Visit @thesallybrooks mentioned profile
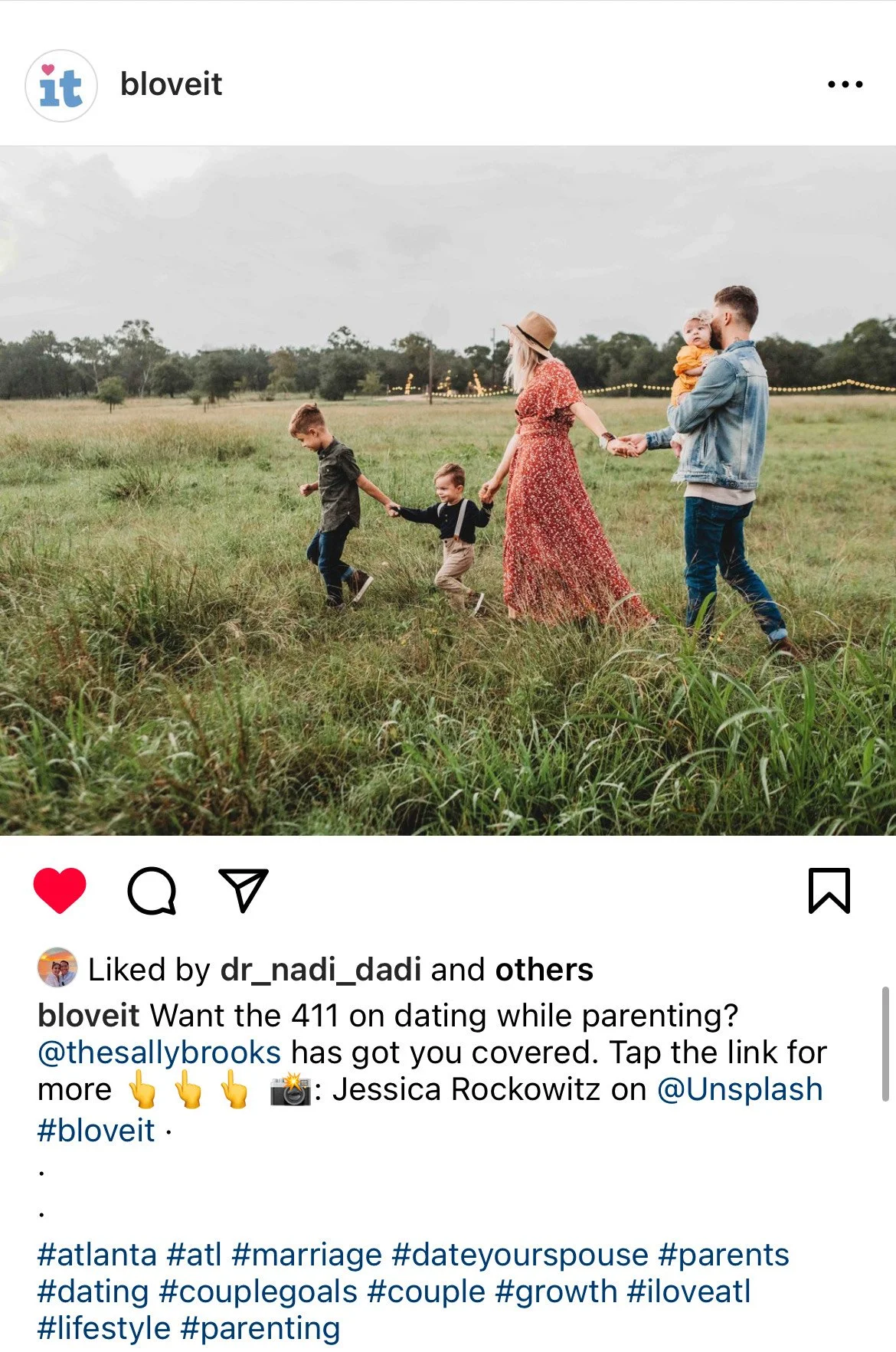 tap(159, 1053)
